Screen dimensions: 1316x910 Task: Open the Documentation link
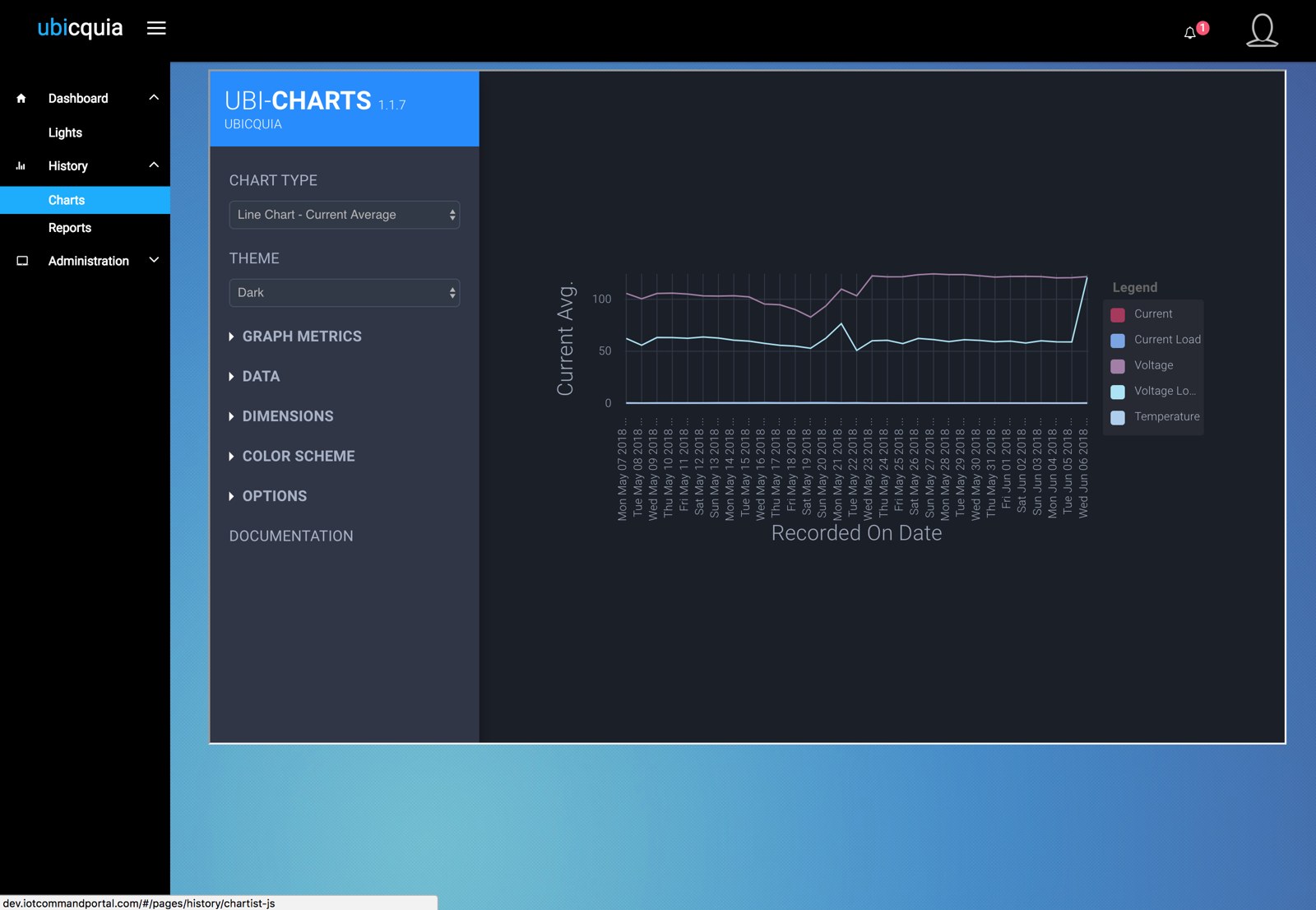[x=291, y=536]
